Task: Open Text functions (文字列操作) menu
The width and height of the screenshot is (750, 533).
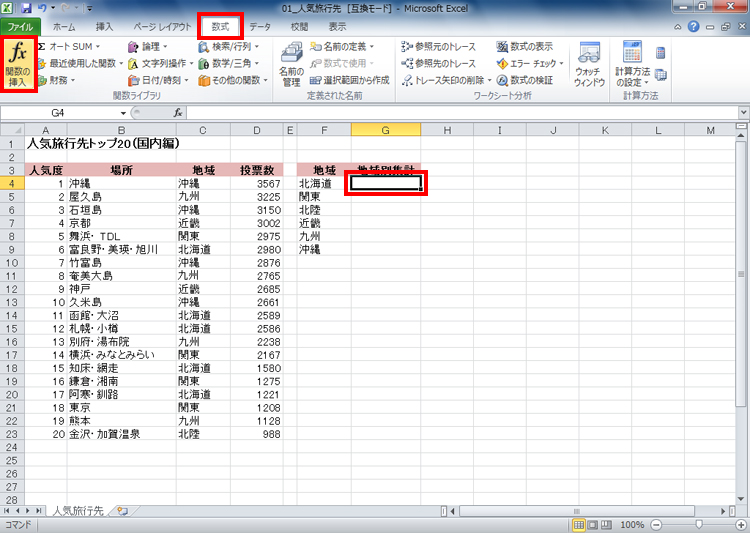Action: (161, 63)
